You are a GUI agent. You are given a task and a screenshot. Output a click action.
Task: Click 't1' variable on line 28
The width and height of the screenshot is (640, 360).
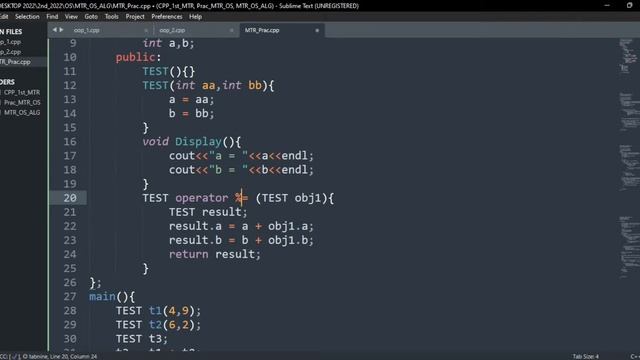coord(155,311)
